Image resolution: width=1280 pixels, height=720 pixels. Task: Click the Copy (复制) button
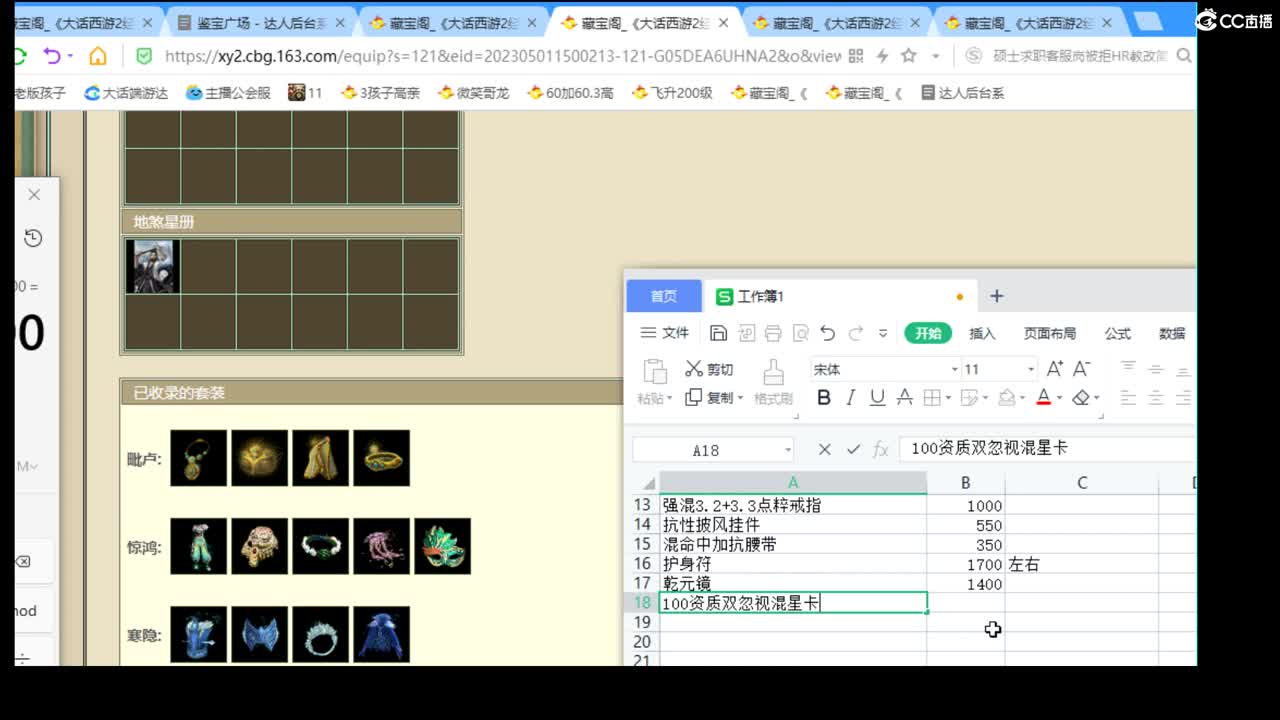tap(709, 398)
